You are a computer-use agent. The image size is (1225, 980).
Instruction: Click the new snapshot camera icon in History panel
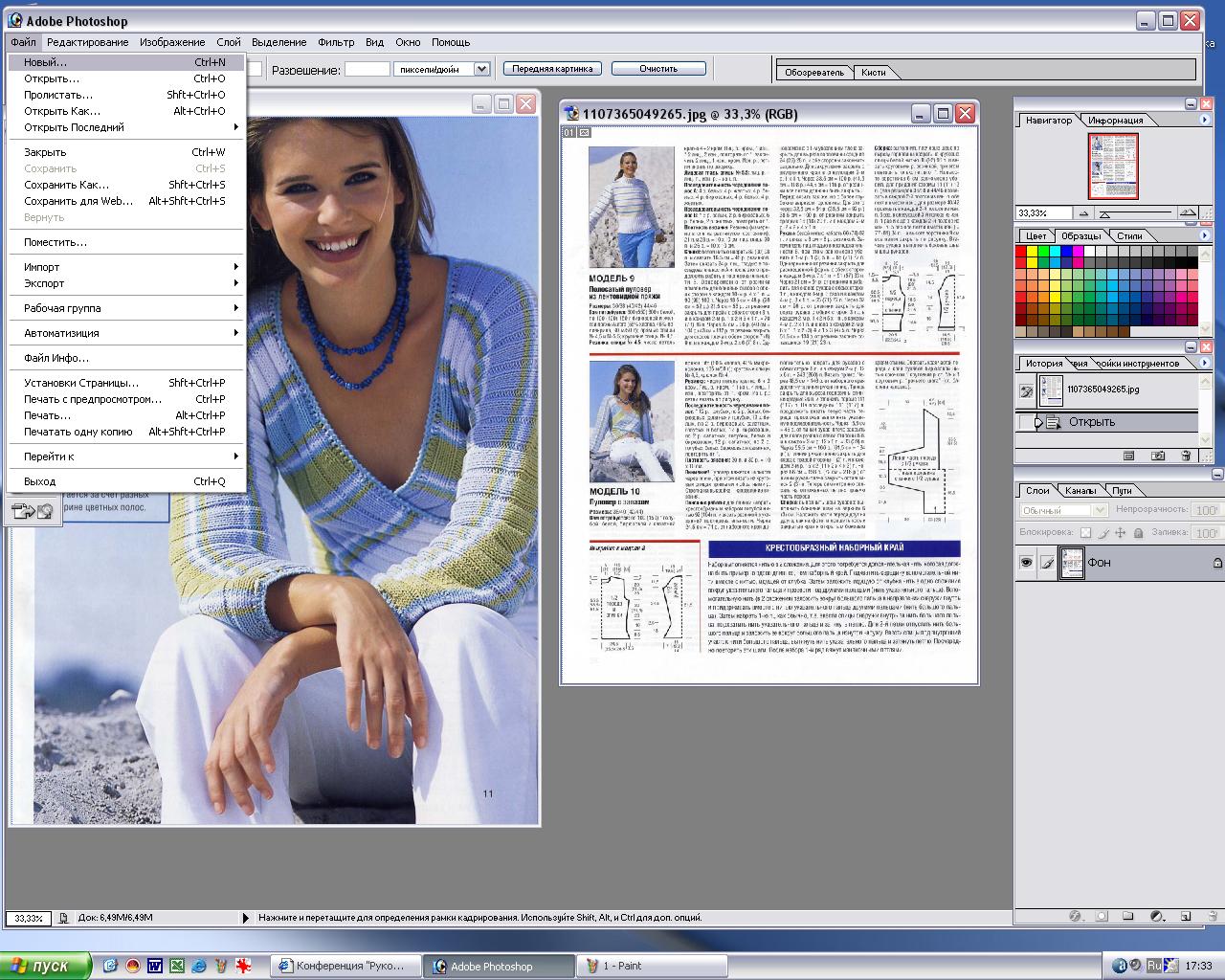pos(1157,457)
